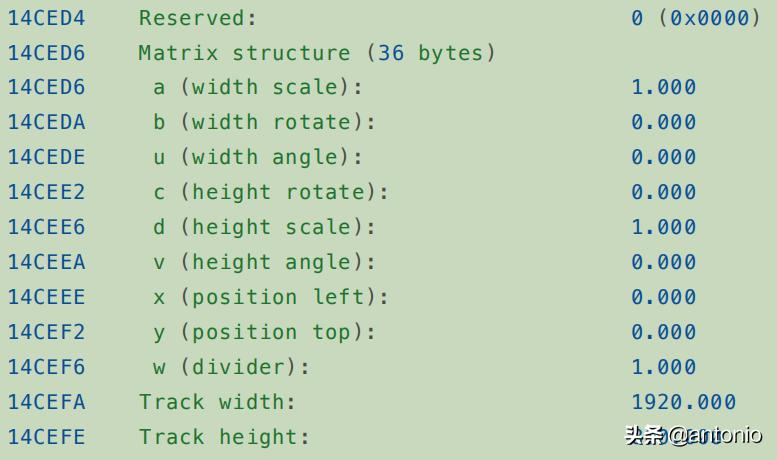Click the "c (height rotate):" label

click(x=271, y=193)
